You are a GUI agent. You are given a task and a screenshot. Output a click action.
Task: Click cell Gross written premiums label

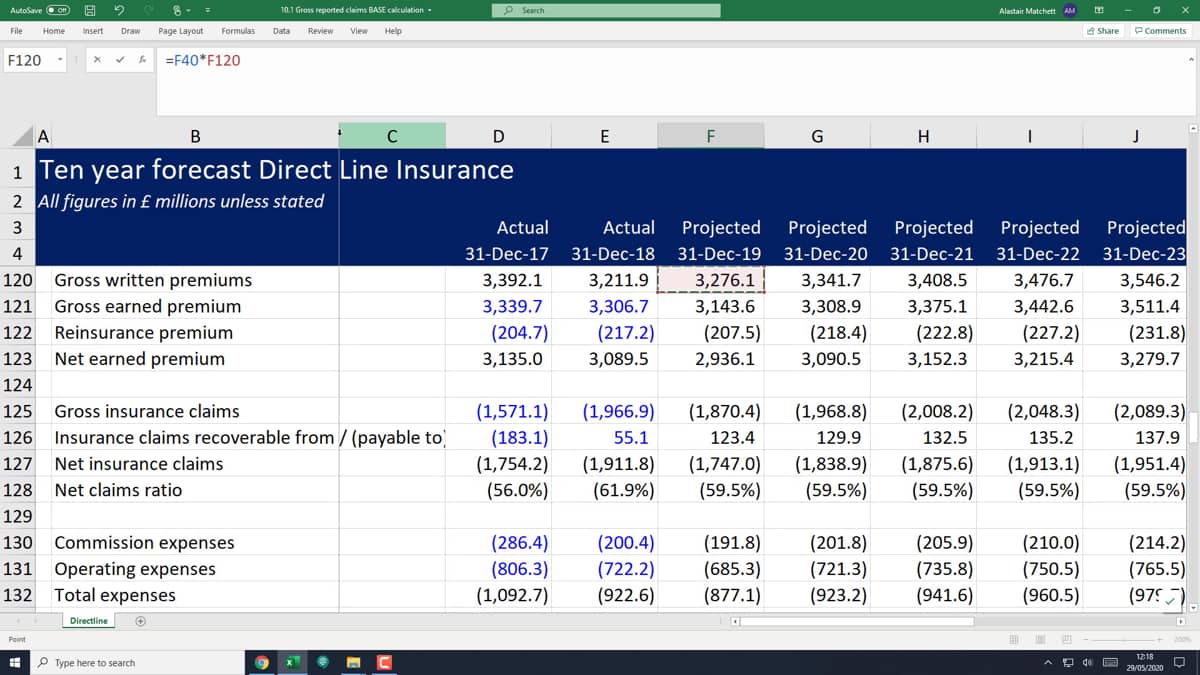coord(153,280)
